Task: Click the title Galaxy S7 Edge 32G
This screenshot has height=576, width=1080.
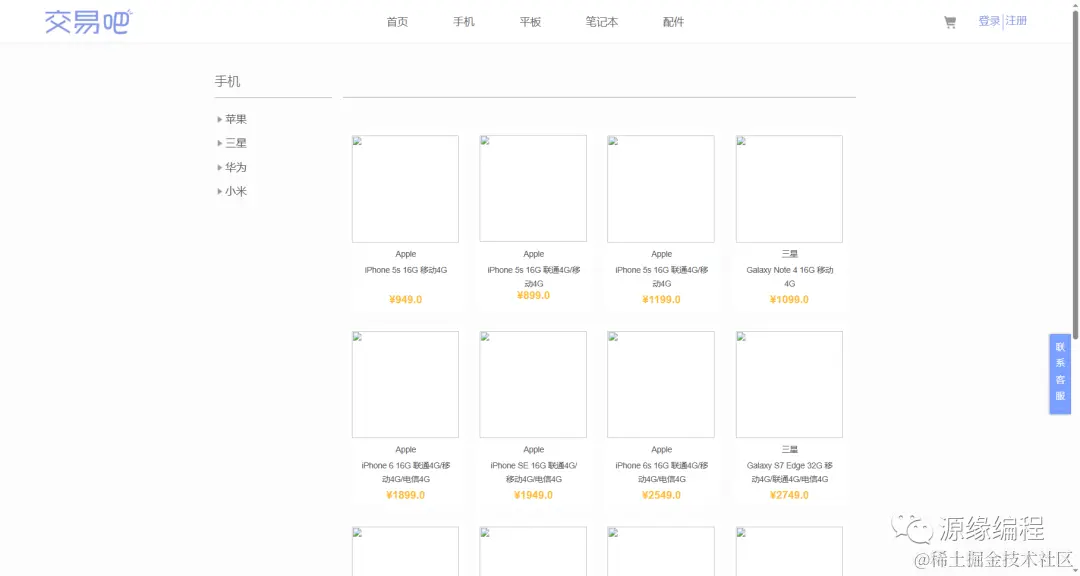Action: [789, 472]
